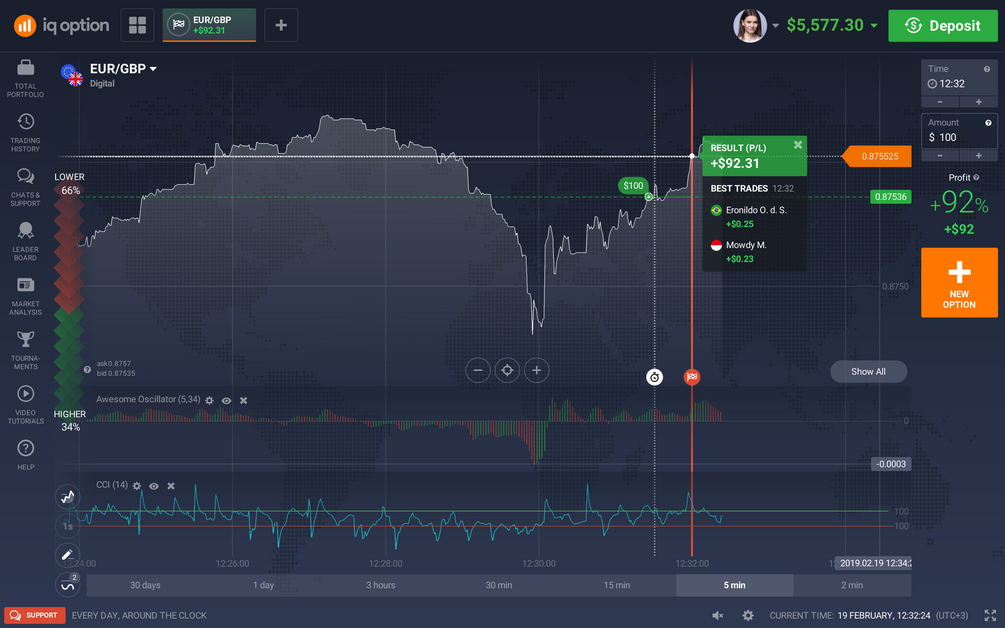The height and width of the screenshot is (628, 1005).
Task: Zoom out the chart with minus circle
Action: (x=478, y=370)
